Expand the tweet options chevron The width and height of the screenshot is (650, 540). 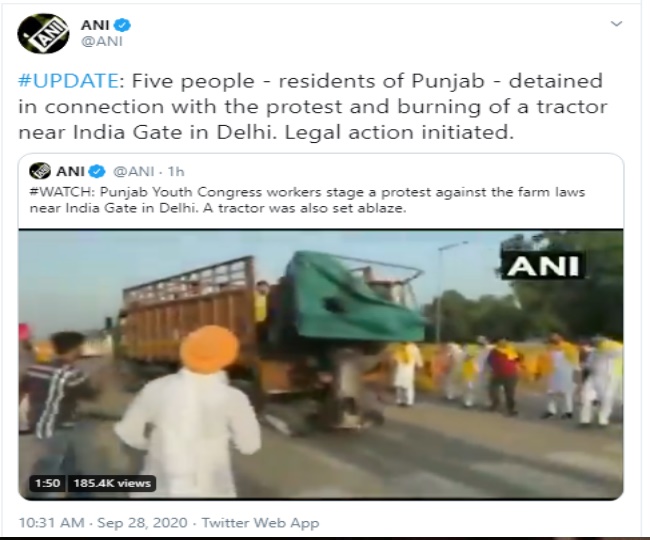[x=616, y=24]
